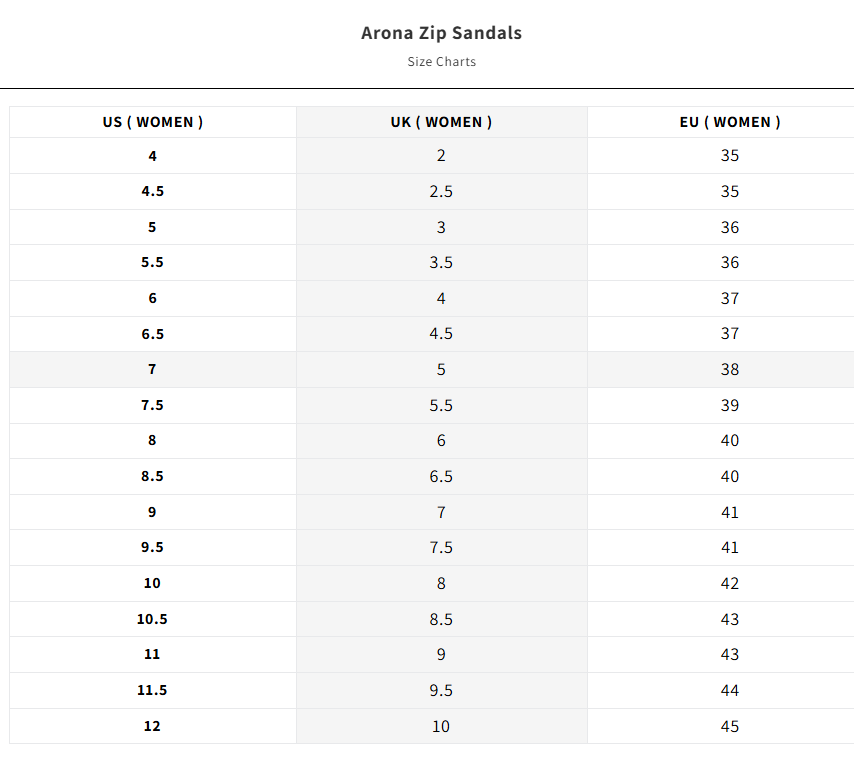The width and height of the screenshot is (854, 770).
Task: Click EU size 45 cell
Action: [x=730, y=726]
